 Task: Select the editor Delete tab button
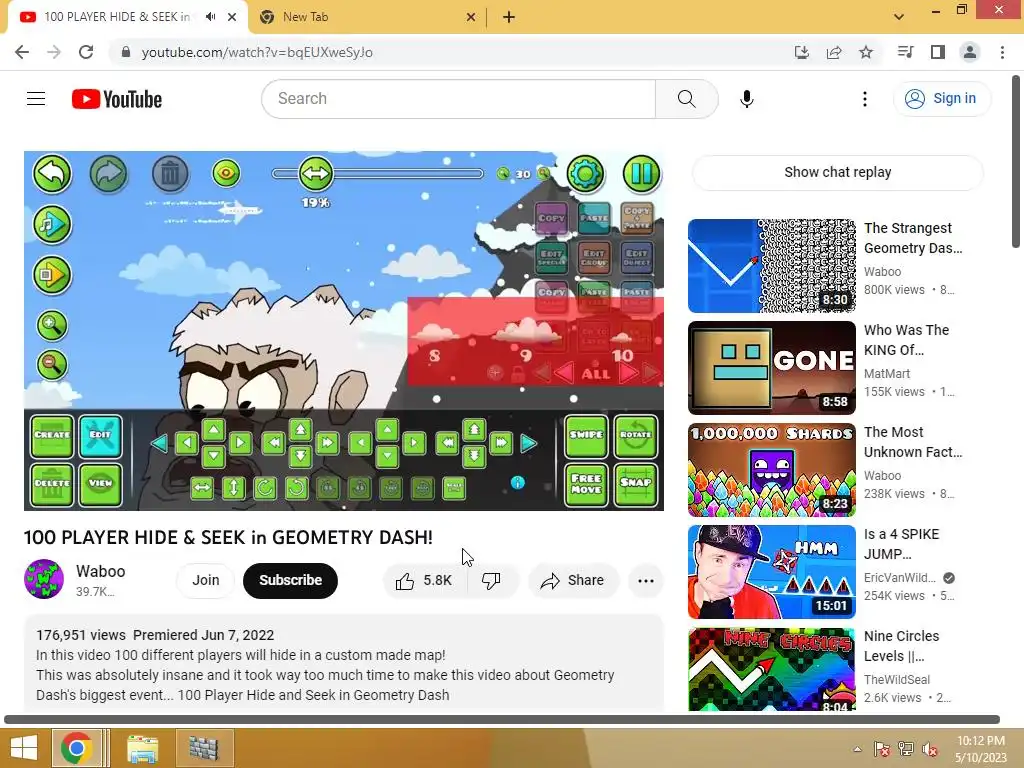(52, 485)
